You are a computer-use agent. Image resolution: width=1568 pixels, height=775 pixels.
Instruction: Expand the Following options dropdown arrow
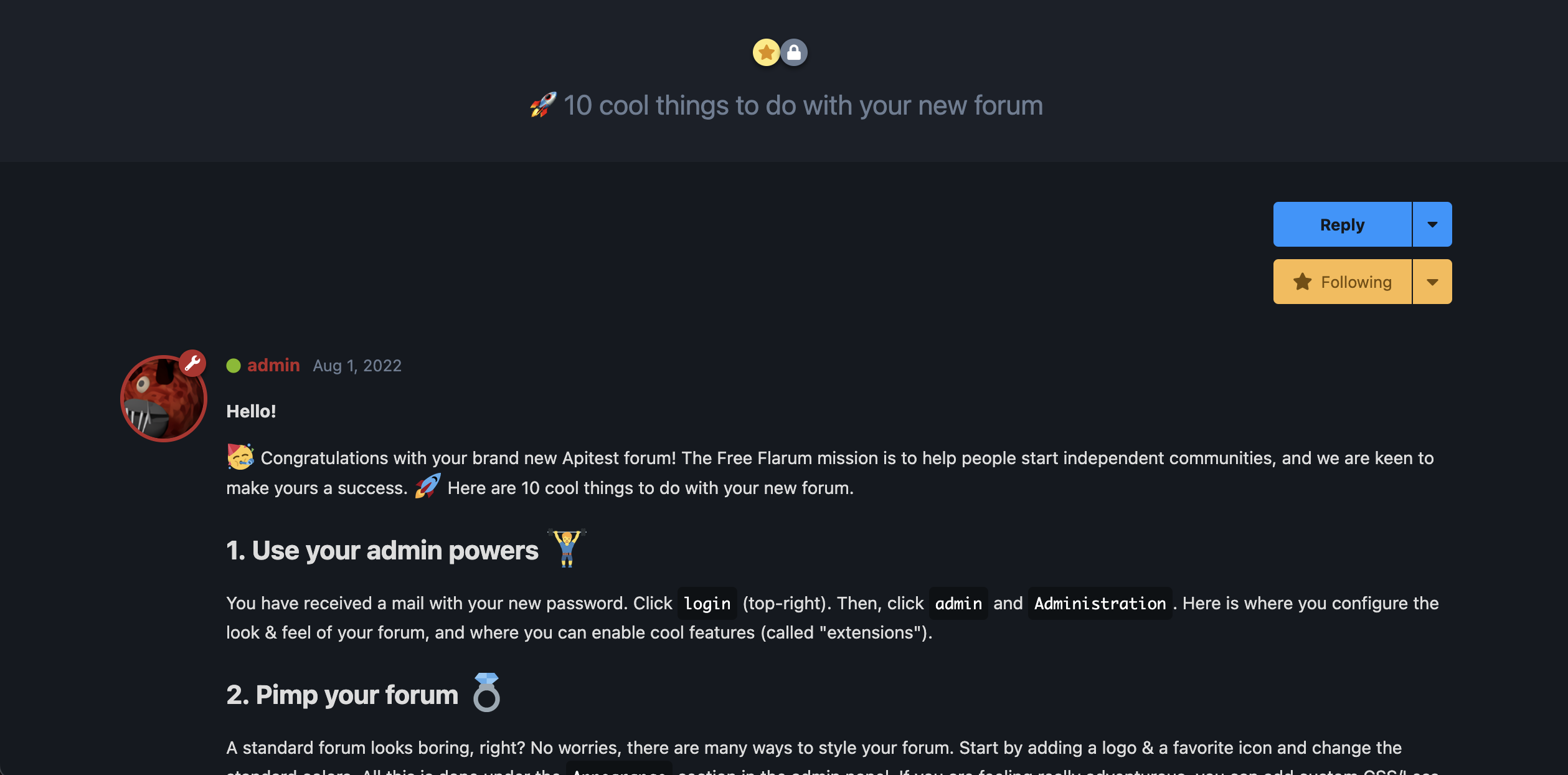point(1432,282)
